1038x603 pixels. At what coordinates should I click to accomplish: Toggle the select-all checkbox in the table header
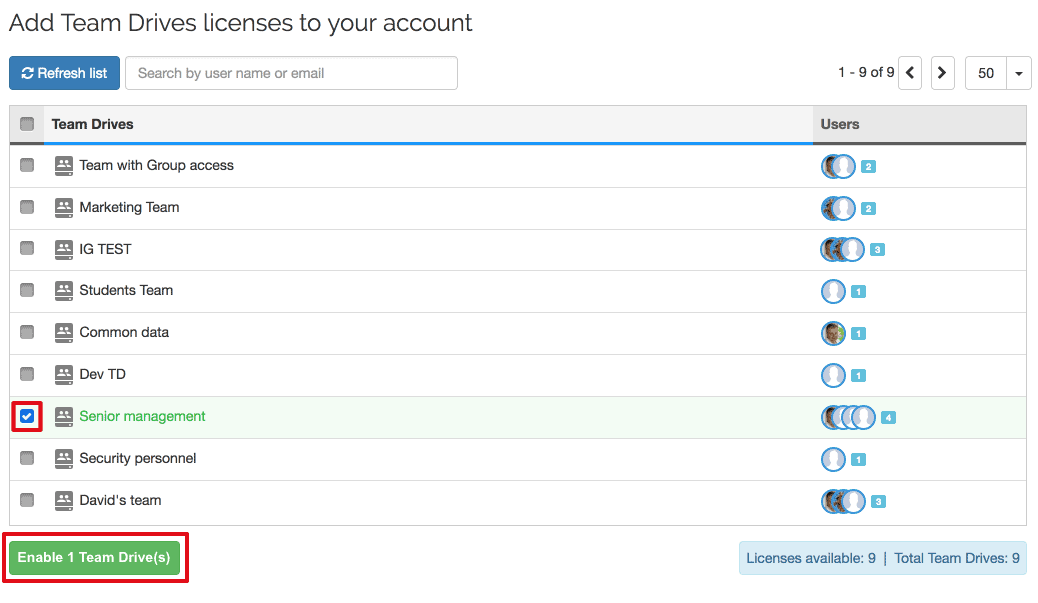coord(27,123)
